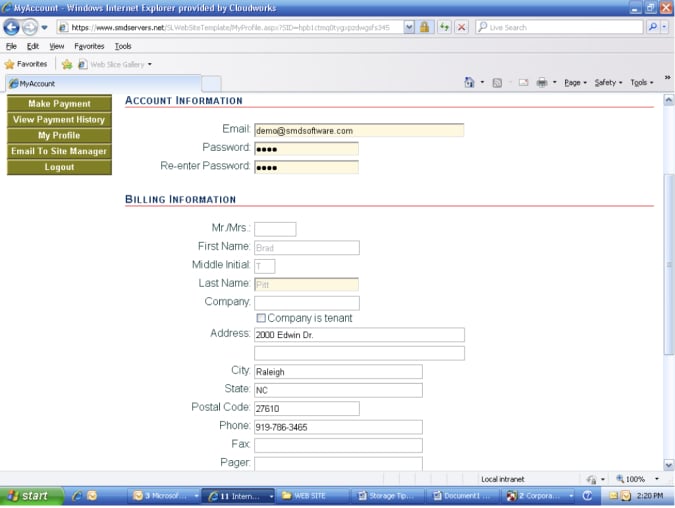Open the Safety dropdown menu
This screenshot has height=508, width=675.
point(608,82)
